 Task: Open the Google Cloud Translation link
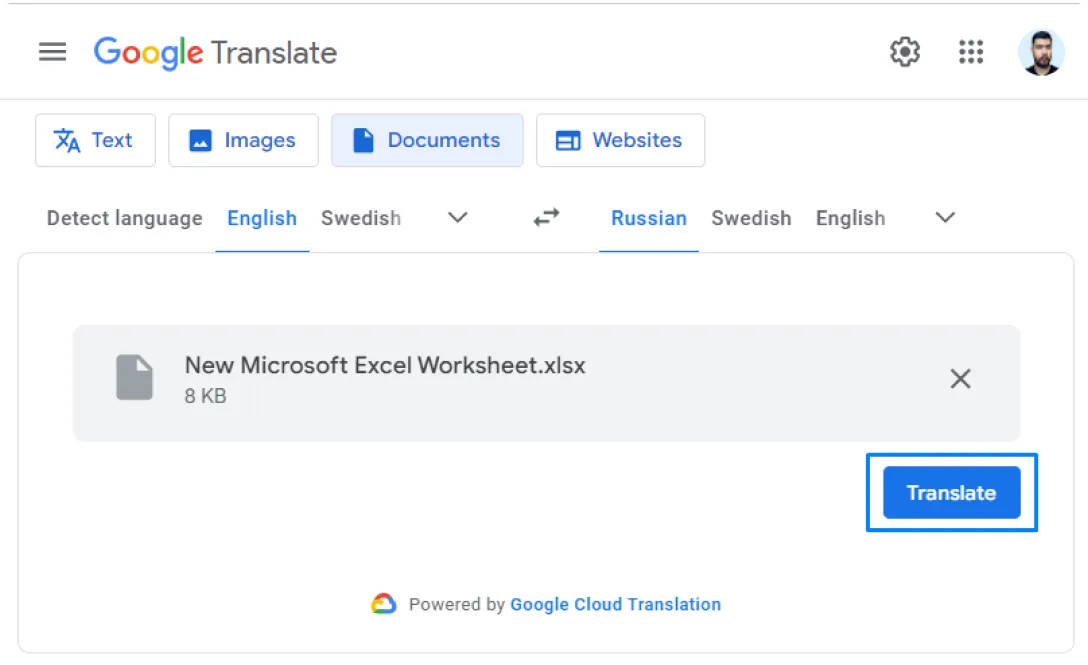(x=615, y=603)
